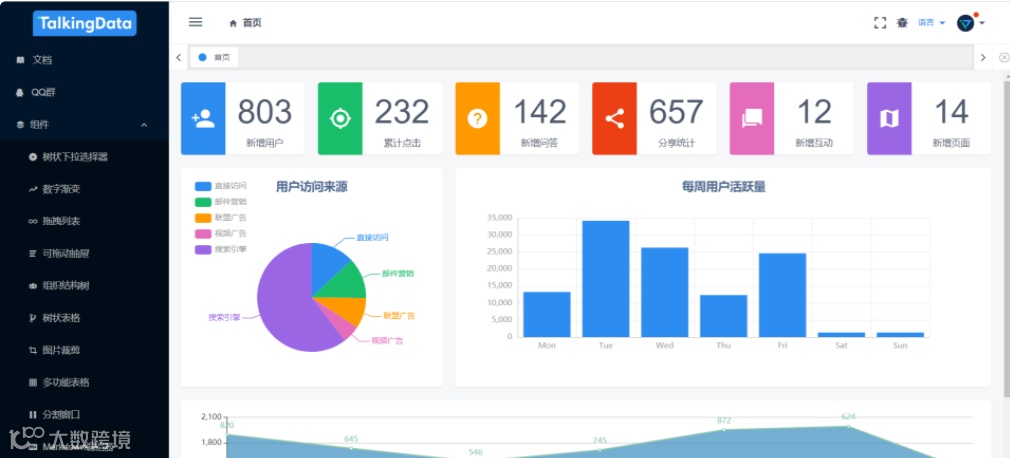This screenshot has height=458, width=1010.
Task: Click the red 分享统计 share icon
Action: [x=615, y=119]
